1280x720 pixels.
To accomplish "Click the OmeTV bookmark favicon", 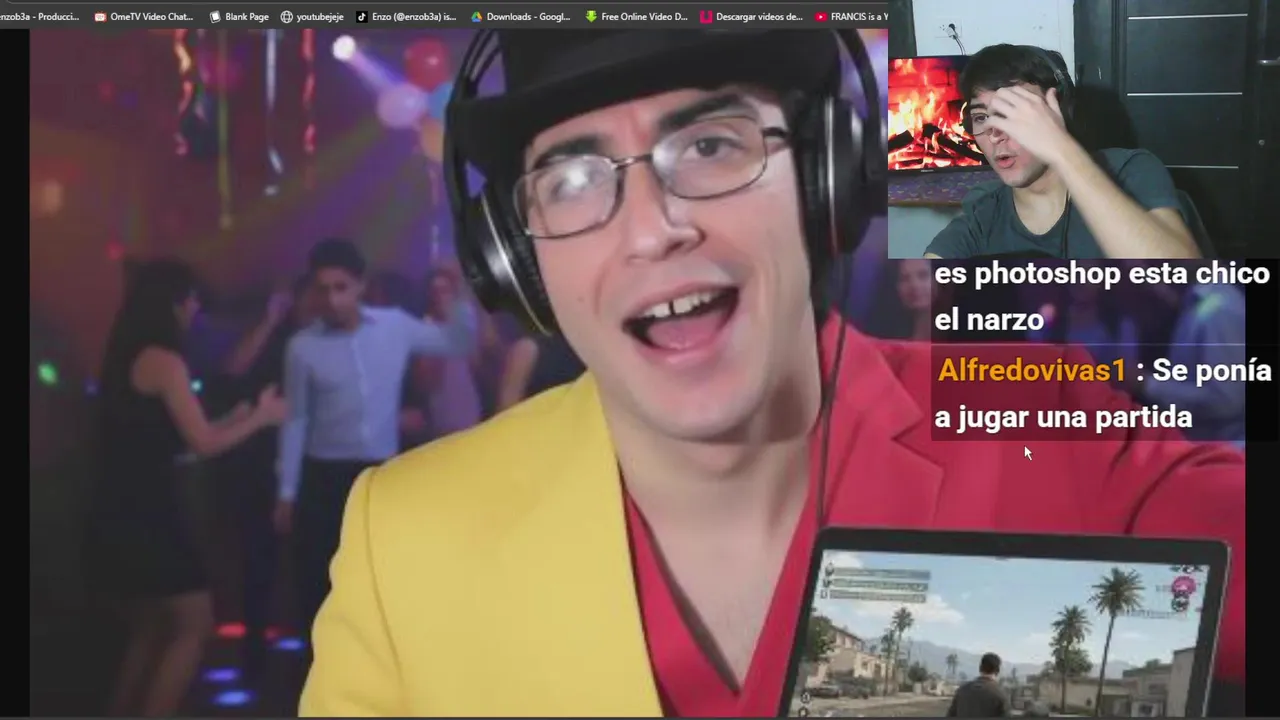I will (x=100, y=16).
